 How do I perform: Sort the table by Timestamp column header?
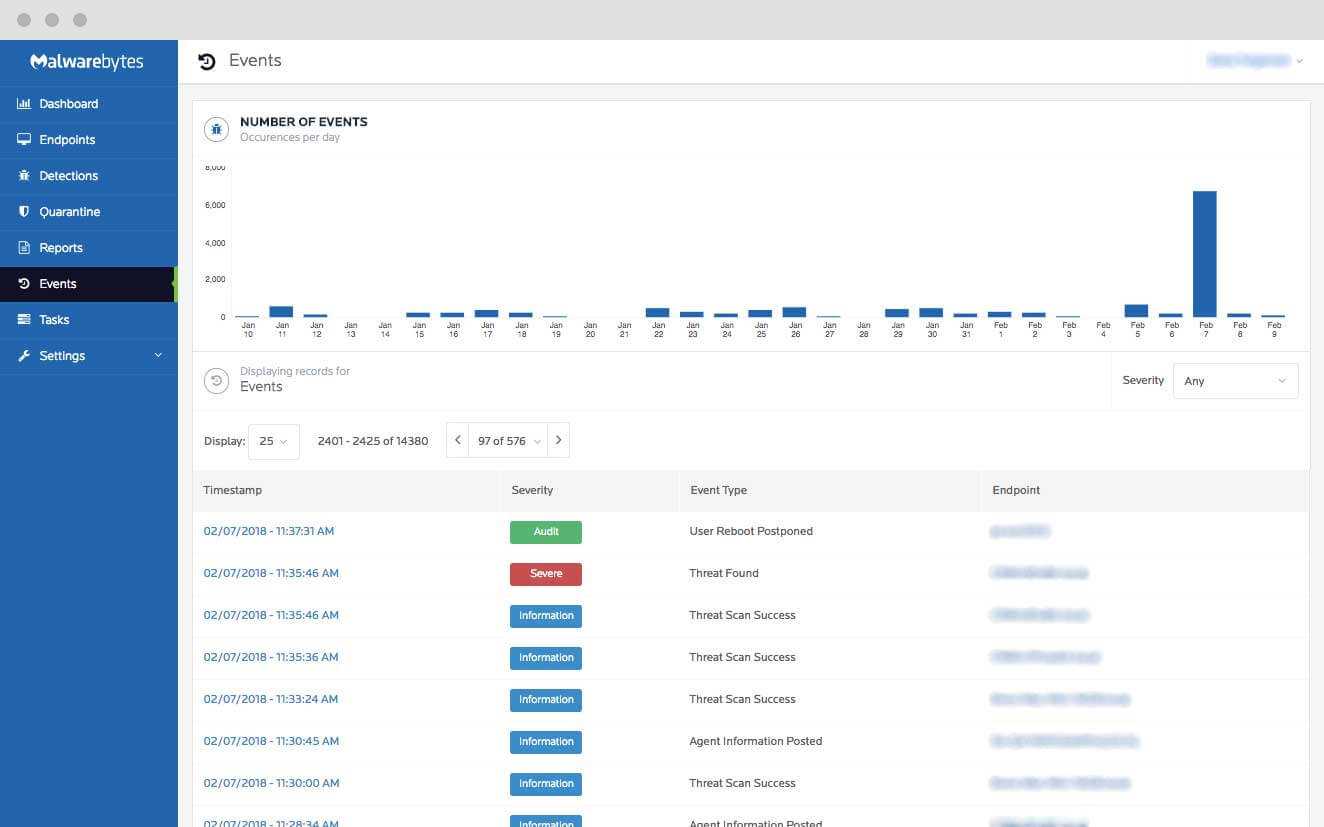click(x=232, y=490)
